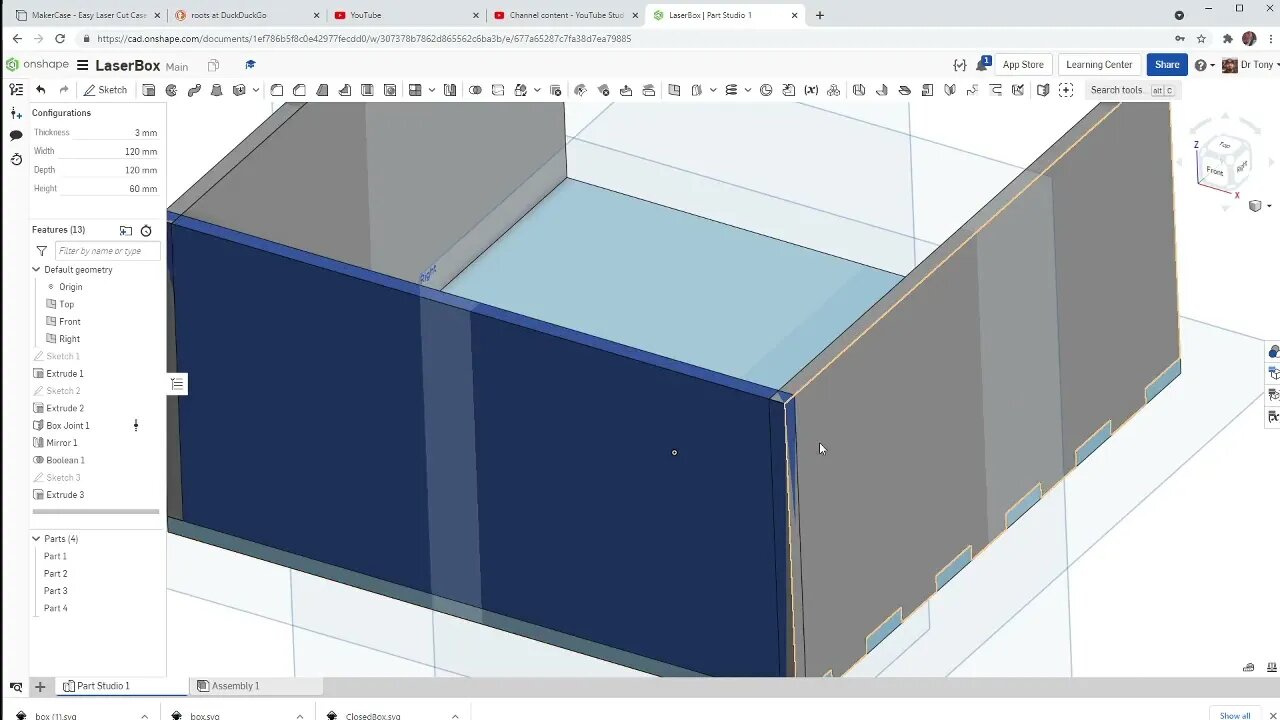Redo the last undone action
1280x720 pixels.
pos(63,90)
